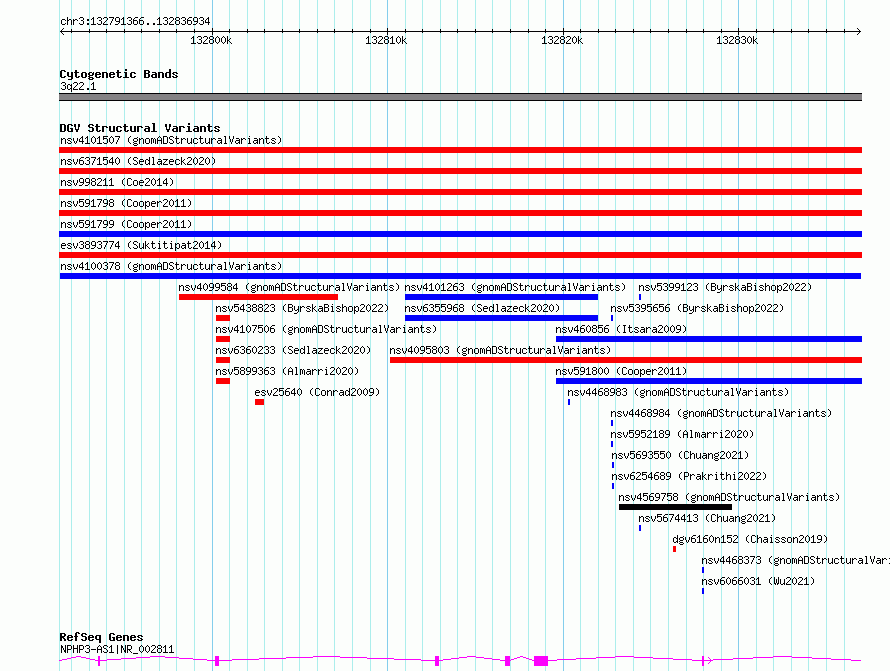Select the nsv4100378 gnomAD variant label
Image resolution: width=890 pixels, height=671 pixels.
point(171,266)
